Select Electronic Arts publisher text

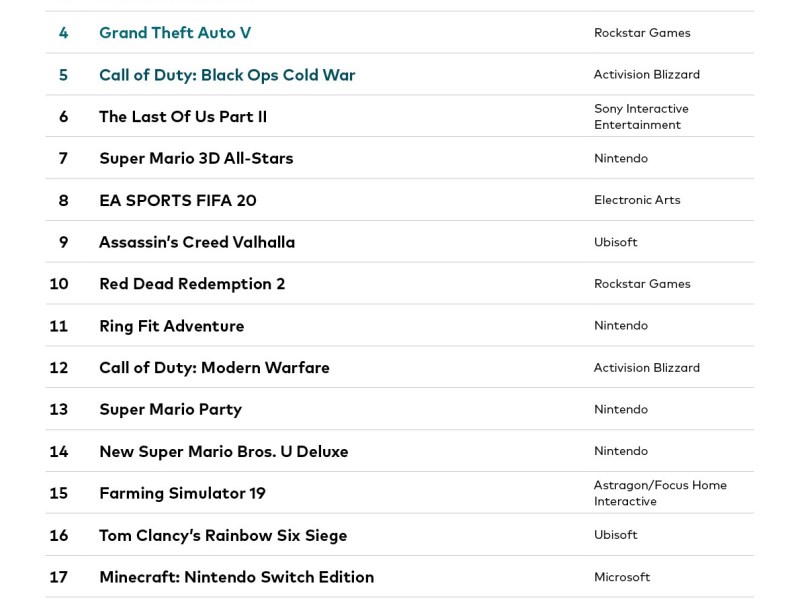[637, 200]
